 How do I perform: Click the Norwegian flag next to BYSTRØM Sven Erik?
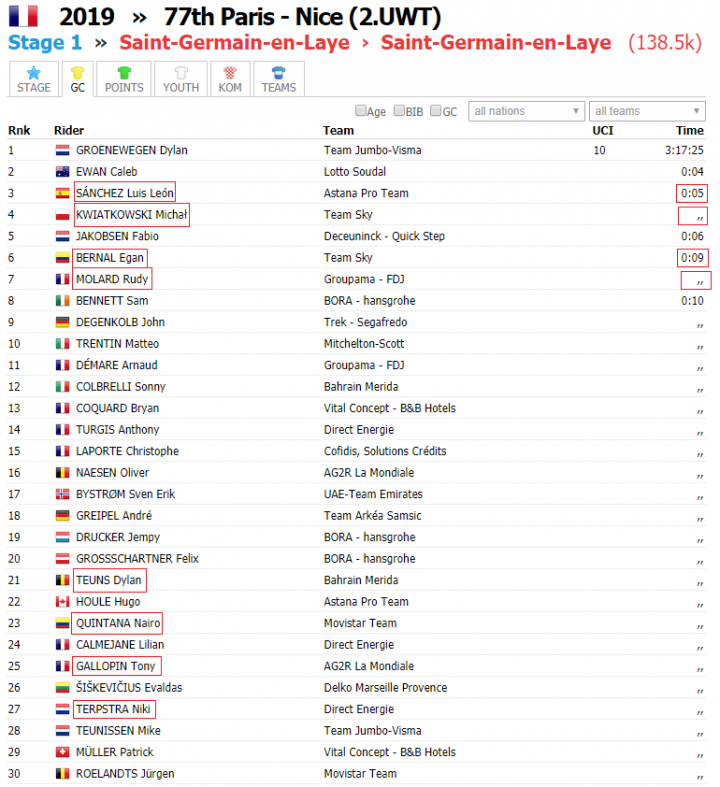[x=62, y=494]
